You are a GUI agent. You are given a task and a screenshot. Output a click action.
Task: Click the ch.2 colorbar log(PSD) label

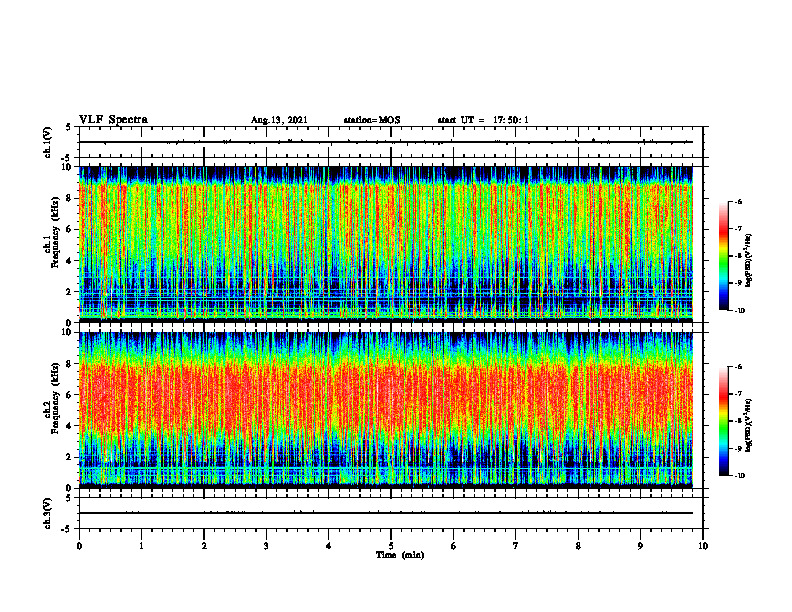tap(749, 425)
